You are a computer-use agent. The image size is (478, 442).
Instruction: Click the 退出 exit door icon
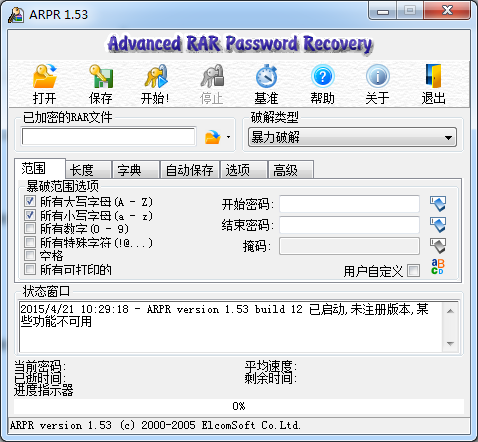pyautogui.click(x=433, y=76)
